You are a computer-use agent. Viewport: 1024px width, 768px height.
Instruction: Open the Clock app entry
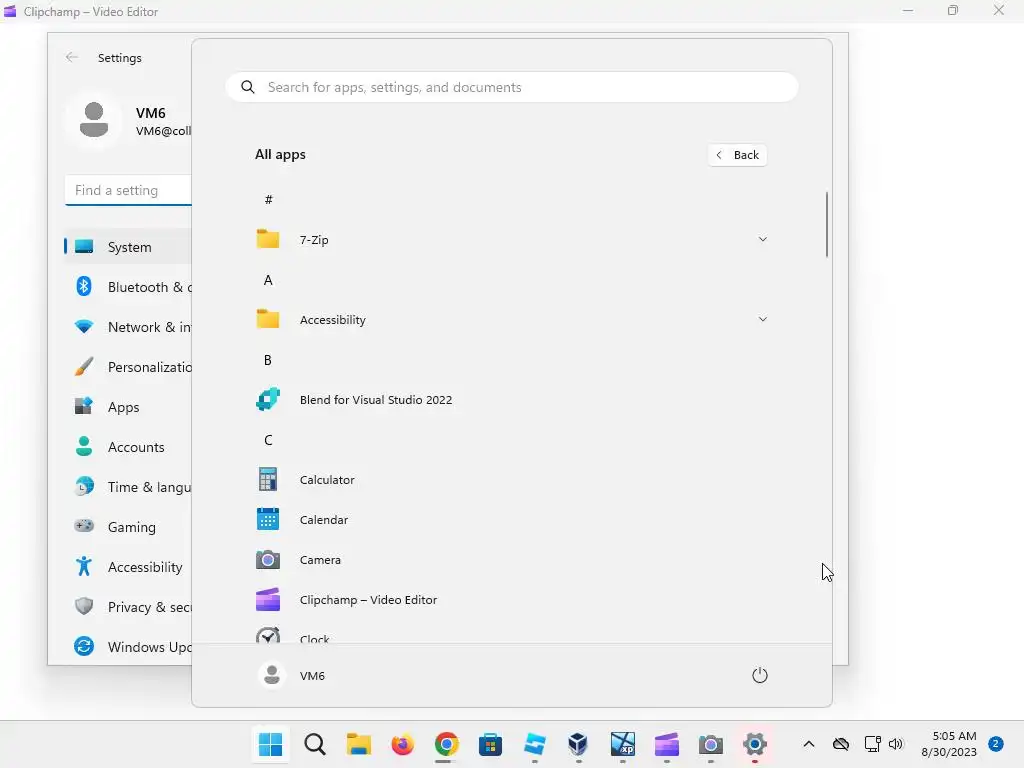[x=511, y=636]
